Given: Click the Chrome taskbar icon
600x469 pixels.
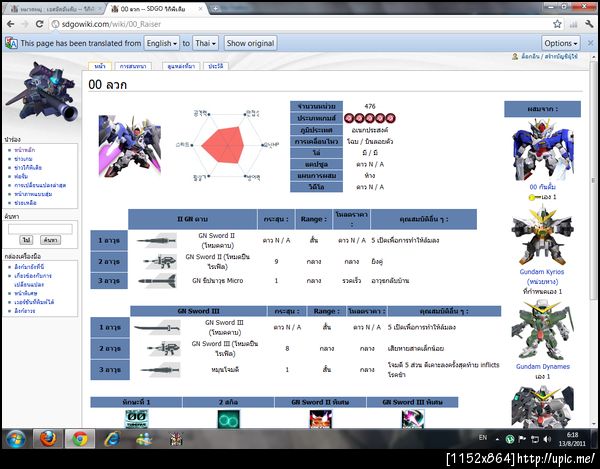Looking at the screenshot, I should [80, 439].
